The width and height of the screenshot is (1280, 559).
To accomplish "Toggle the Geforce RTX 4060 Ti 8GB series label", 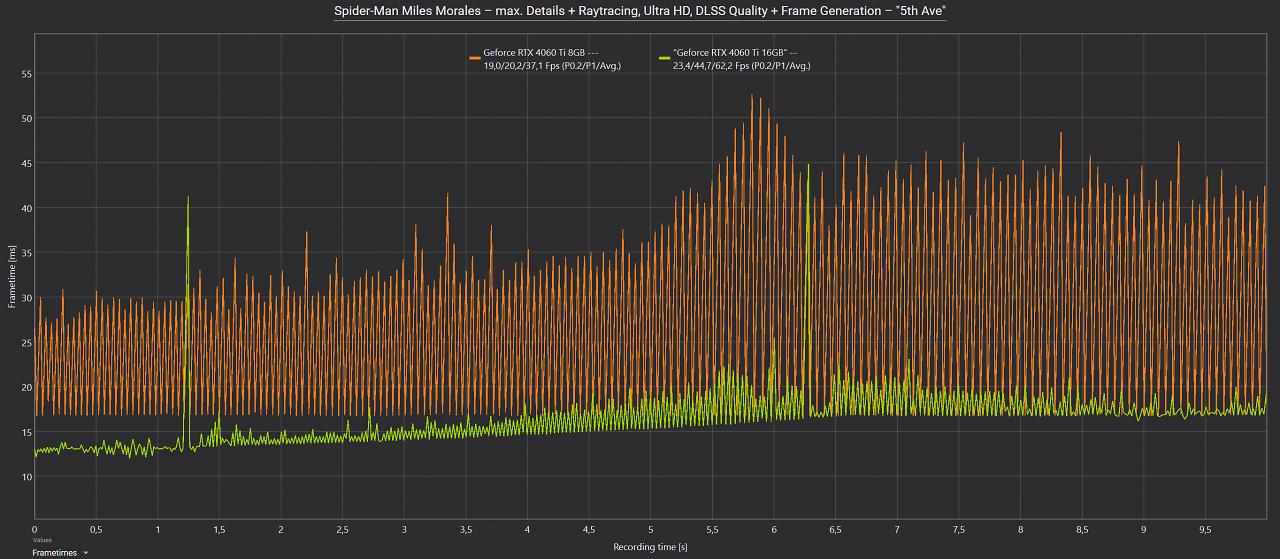I will coord(541,53).
